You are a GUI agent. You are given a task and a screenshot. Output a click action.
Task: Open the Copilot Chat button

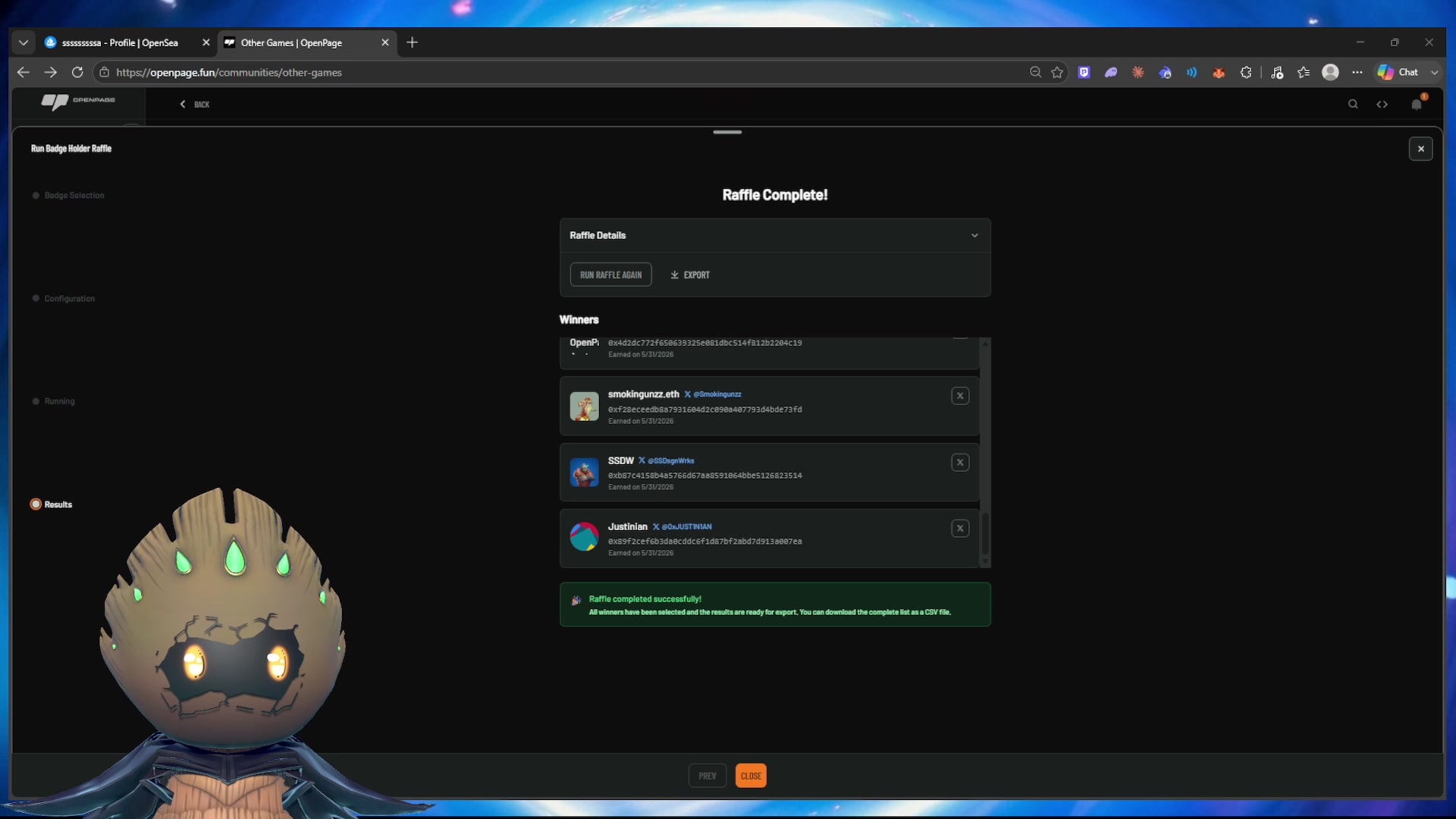(x=1398, y=73)
